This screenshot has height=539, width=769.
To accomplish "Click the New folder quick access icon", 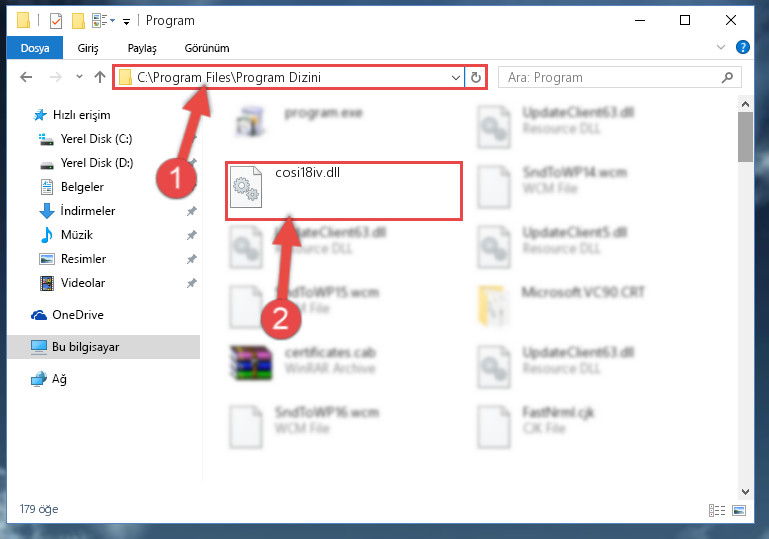I will pyautogui.click(x=78, y=21).
